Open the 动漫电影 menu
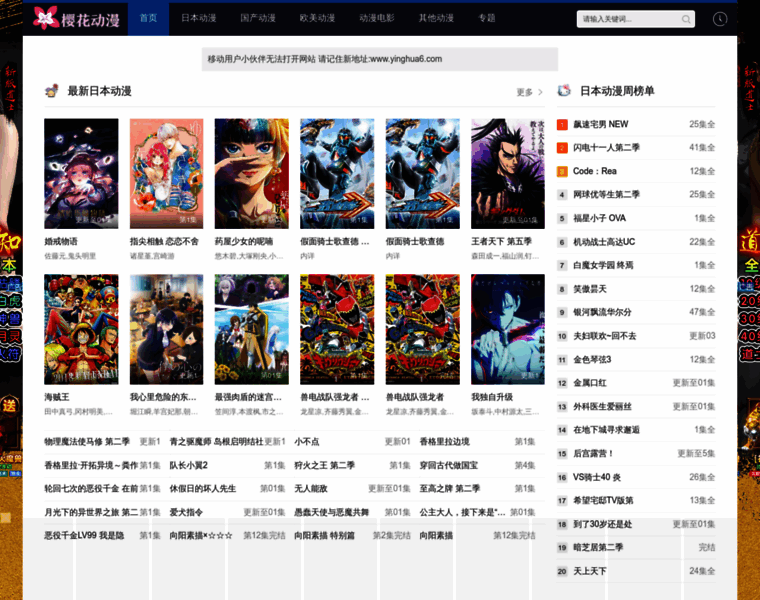 (377, 18)
